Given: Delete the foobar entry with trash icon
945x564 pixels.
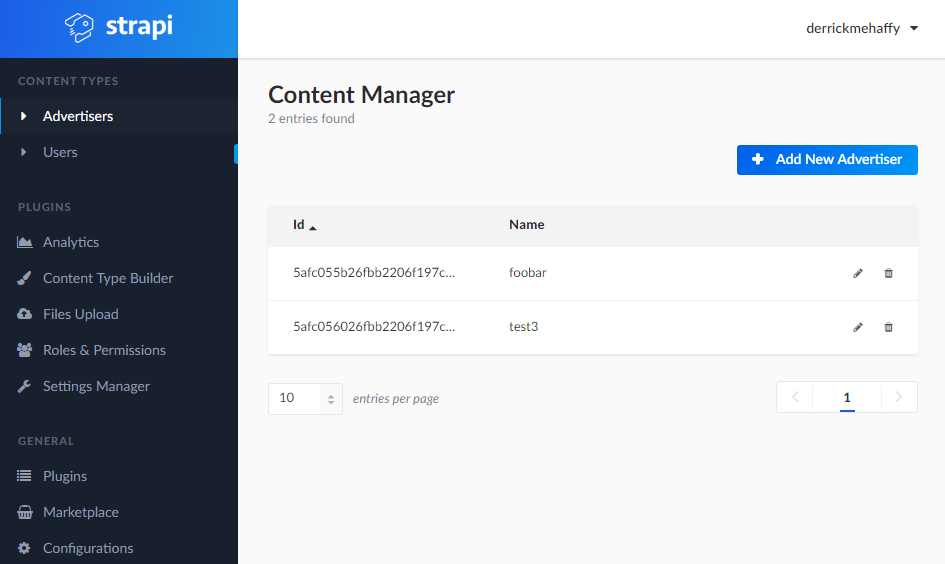Looking at the screenshot, I should click(888, 274).
